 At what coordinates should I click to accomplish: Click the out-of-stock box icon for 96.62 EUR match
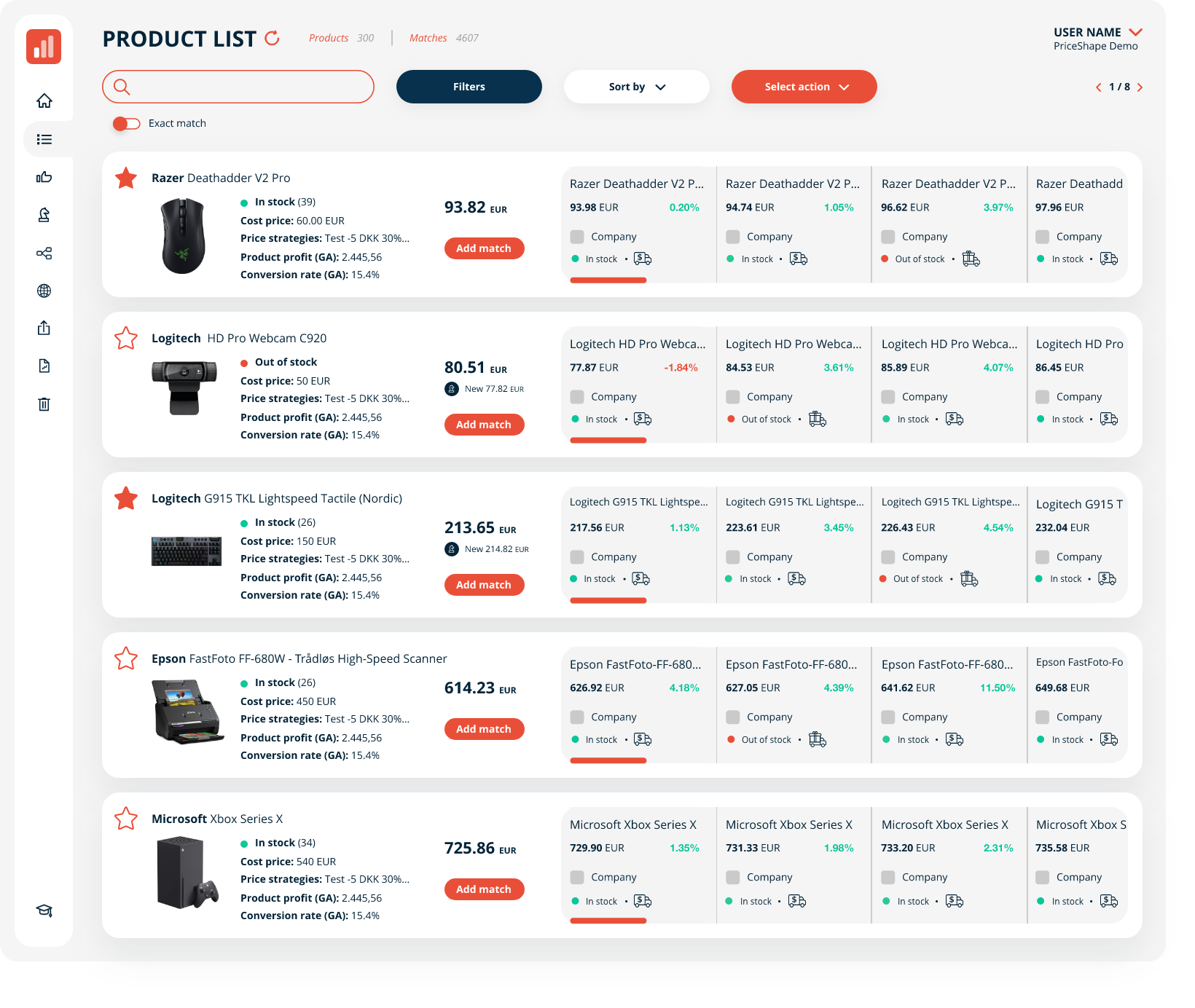tap(971, 259)
